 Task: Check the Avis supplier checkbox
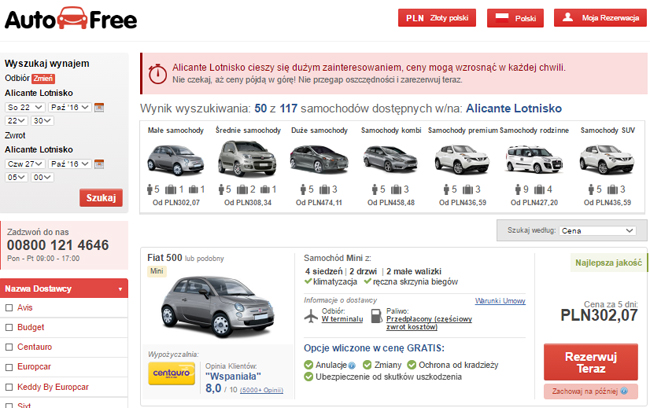click(x=10, y=308)
